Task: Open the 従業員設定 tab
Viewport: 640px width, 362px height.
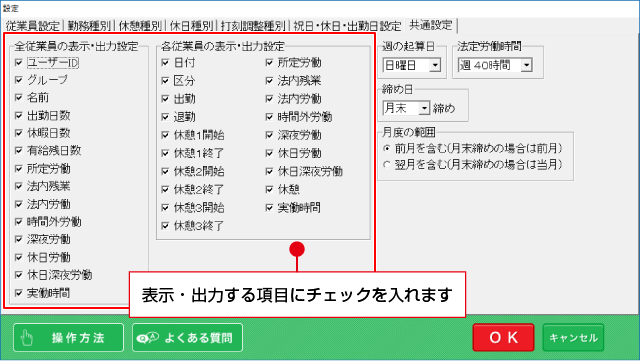Action: pyautogui.click(x=33, y=26)
